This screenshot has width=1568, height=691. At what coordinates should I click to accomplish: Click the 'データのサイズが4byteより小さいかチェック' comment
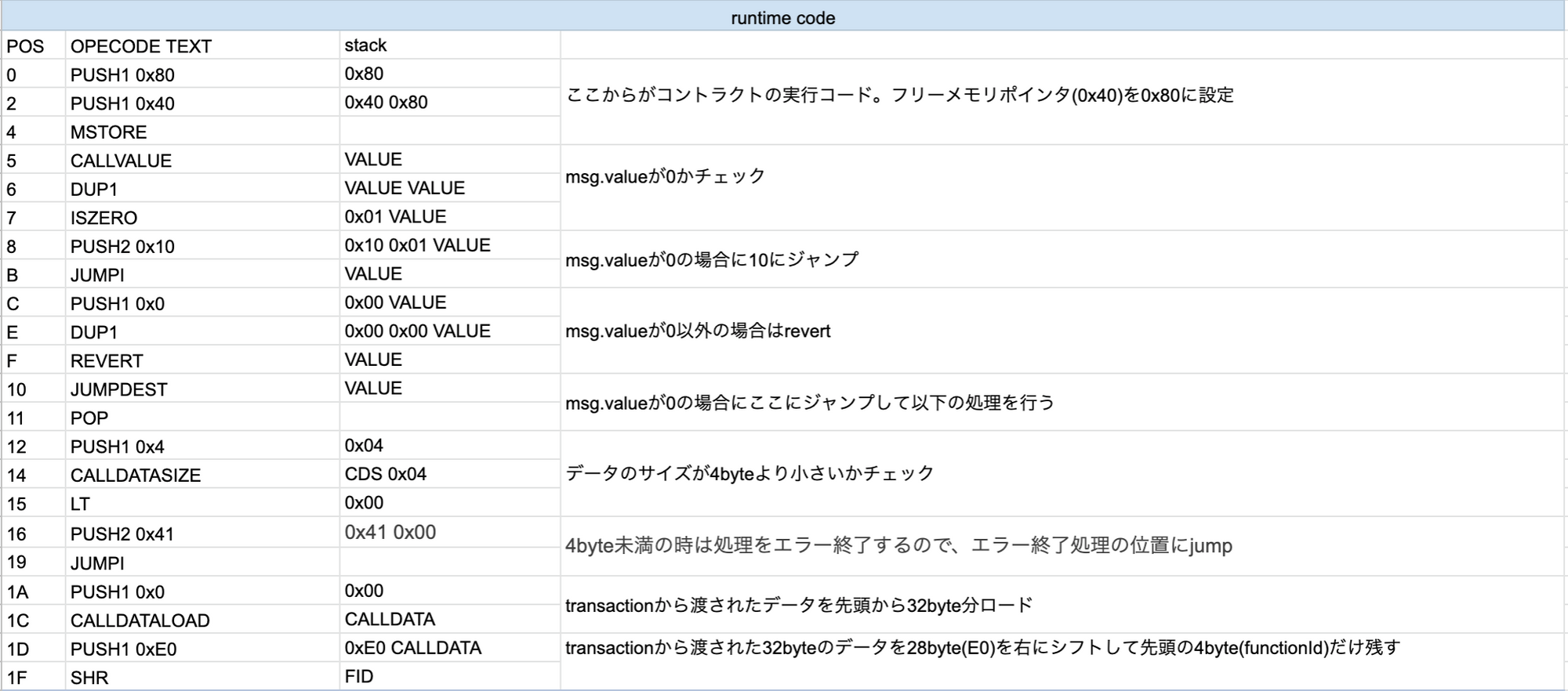(1062, 474)
